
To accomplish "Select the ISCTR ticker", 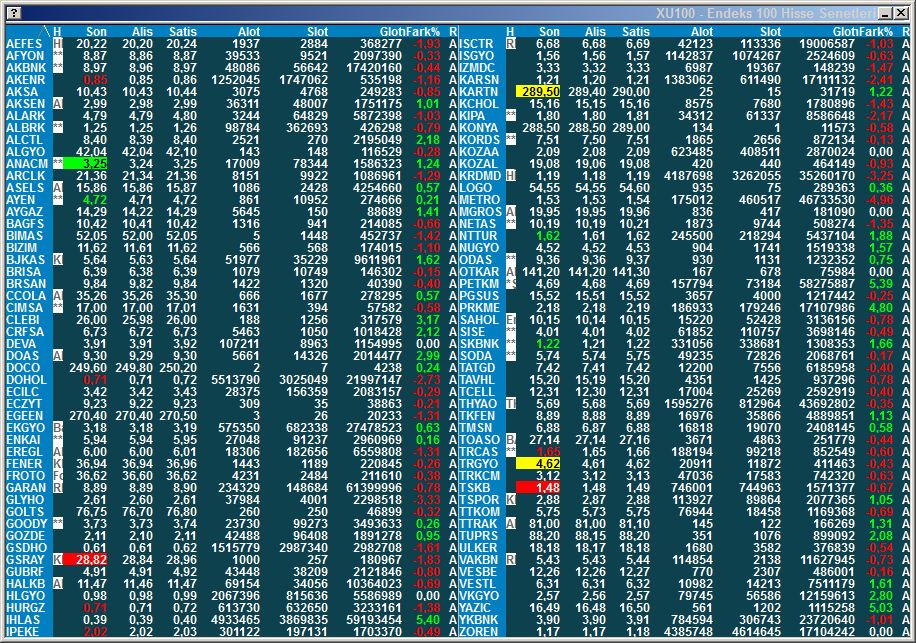I will click(x=476, y=44).
